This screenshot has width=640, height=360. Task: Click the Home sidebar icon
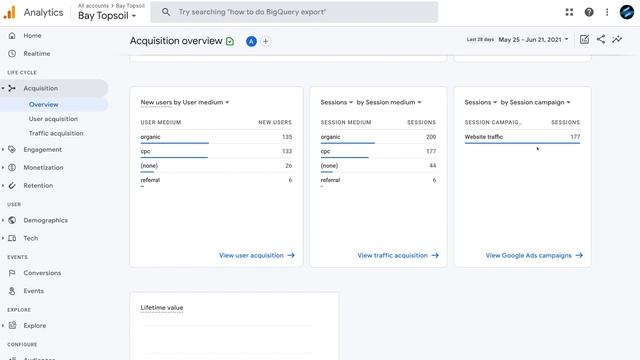click(12, 36)
